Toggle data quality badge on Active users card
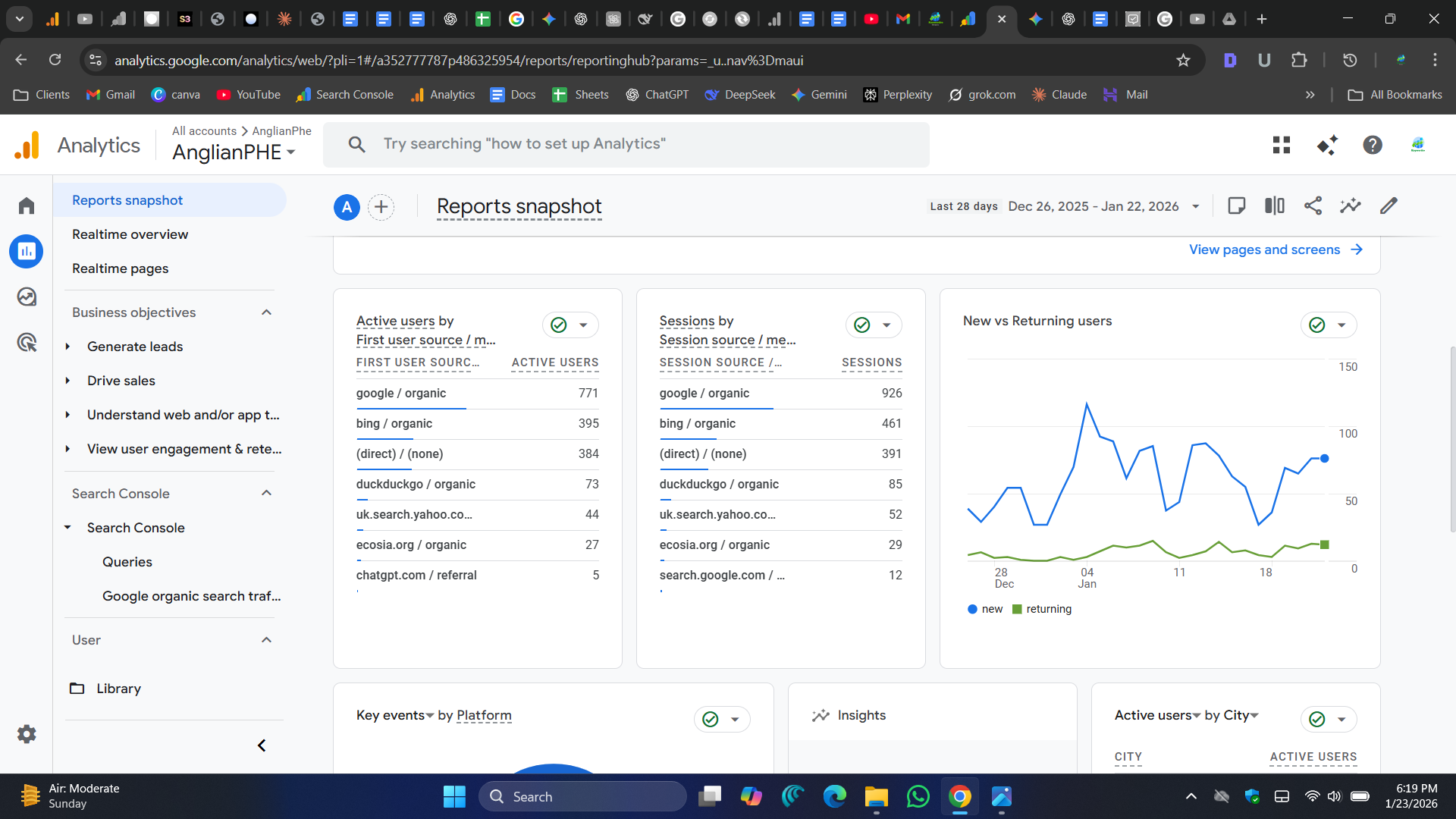This screenshot has width=1456, height=819. pyautogui.click(x=570, y=325)
